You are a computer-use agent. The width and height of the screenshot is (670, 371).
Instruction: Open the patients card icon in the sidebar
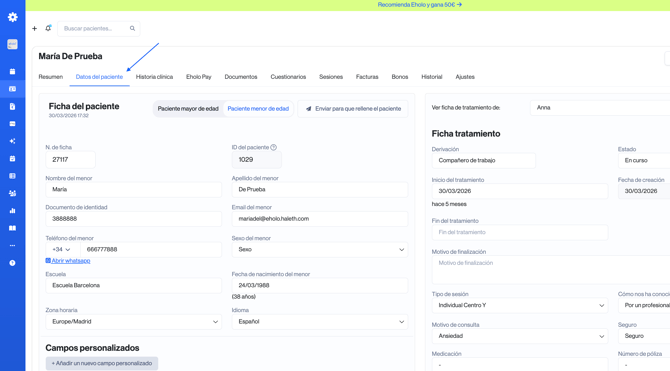[12, 89]
